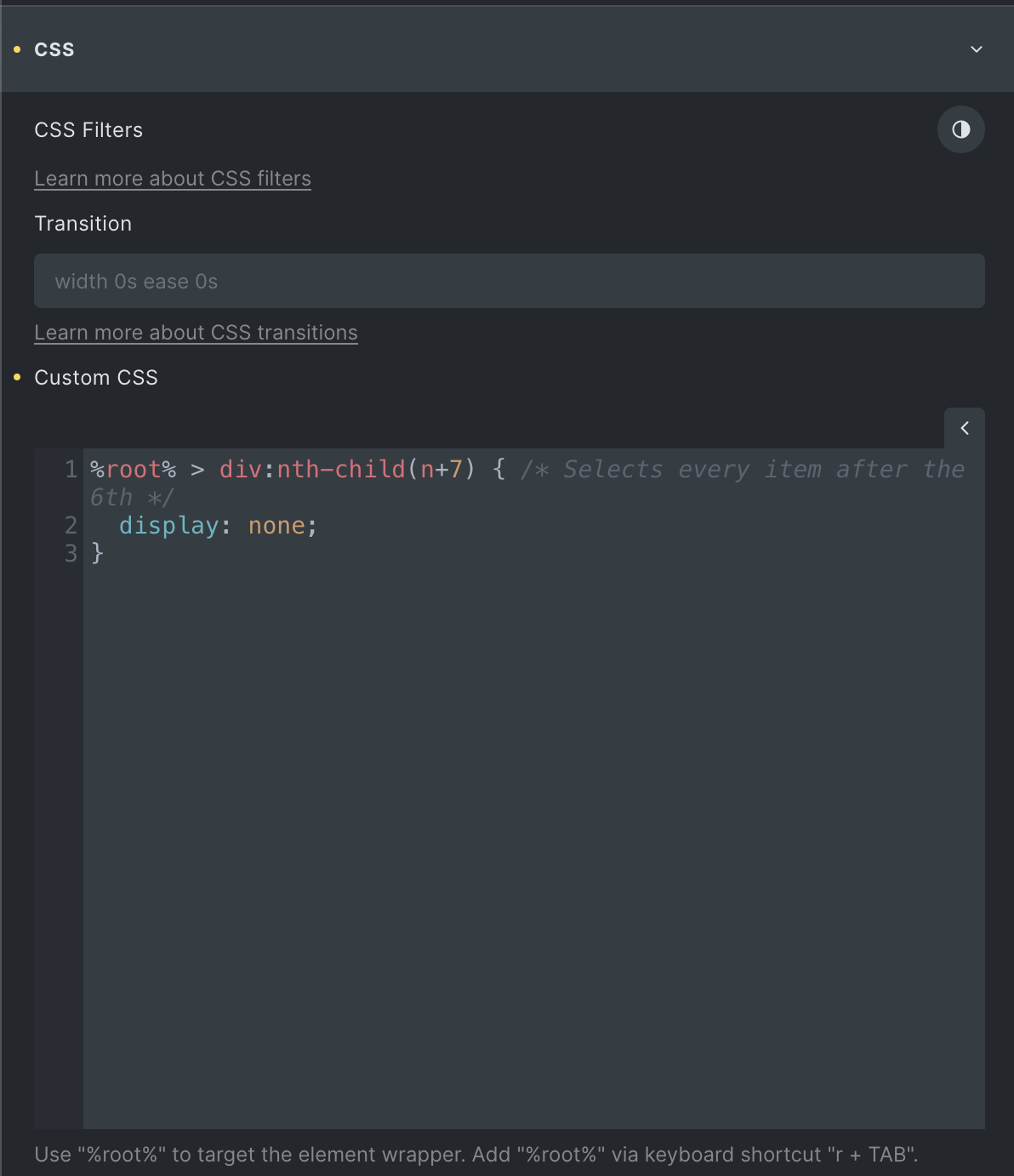Screen dimensions: 1014x1176
Task: Open Learn more about CSS transitions link
Action: point(196,333)
